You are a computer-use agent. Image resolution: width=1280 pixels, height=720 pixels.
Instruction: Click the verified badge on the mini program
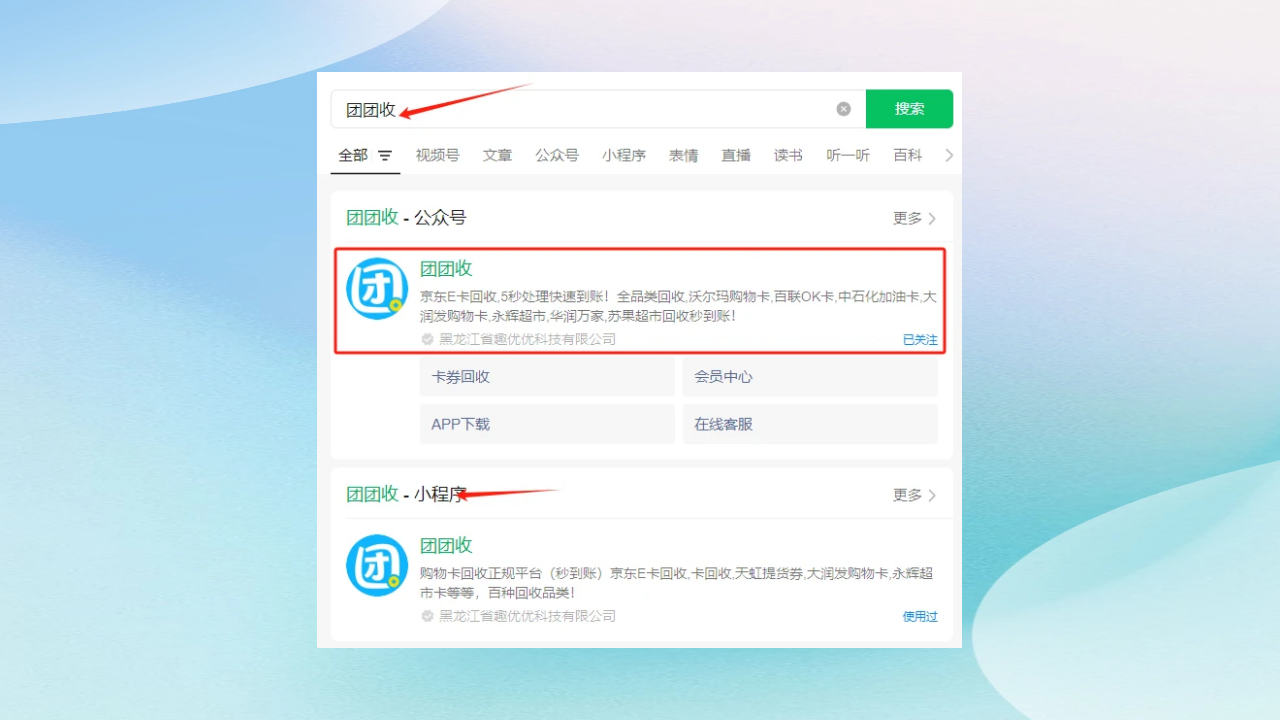click(x=427, y=616)
